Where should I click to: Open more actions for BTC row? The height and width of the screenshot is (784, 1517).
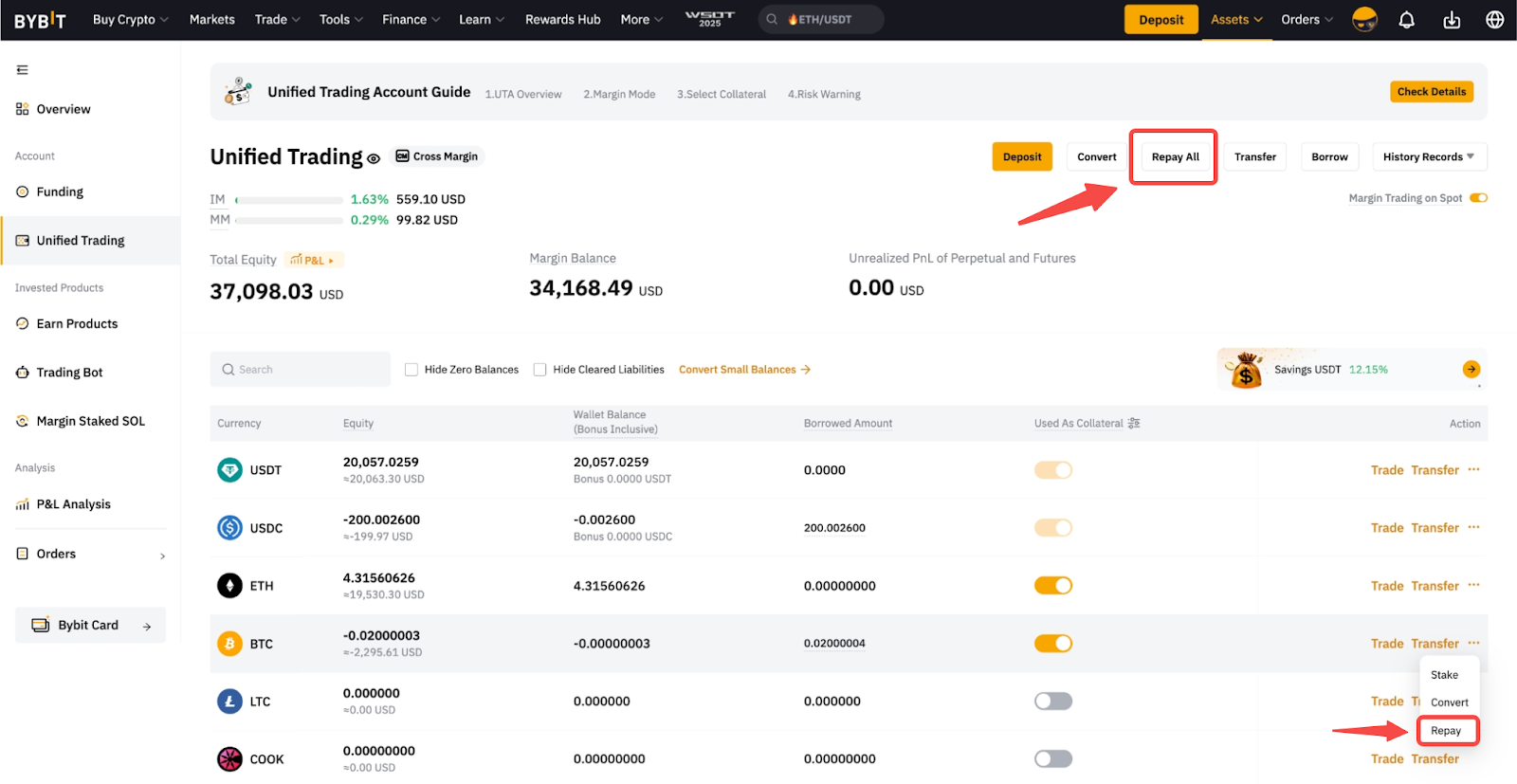coord(1473,643)
